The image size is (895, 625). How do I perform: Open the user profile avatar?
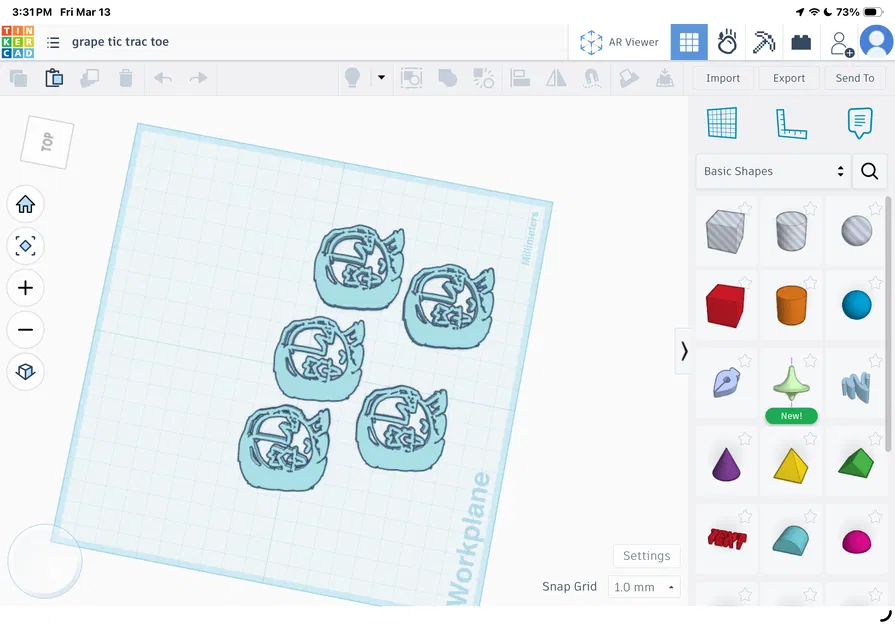pyautogui.click(x=876, y=41)
